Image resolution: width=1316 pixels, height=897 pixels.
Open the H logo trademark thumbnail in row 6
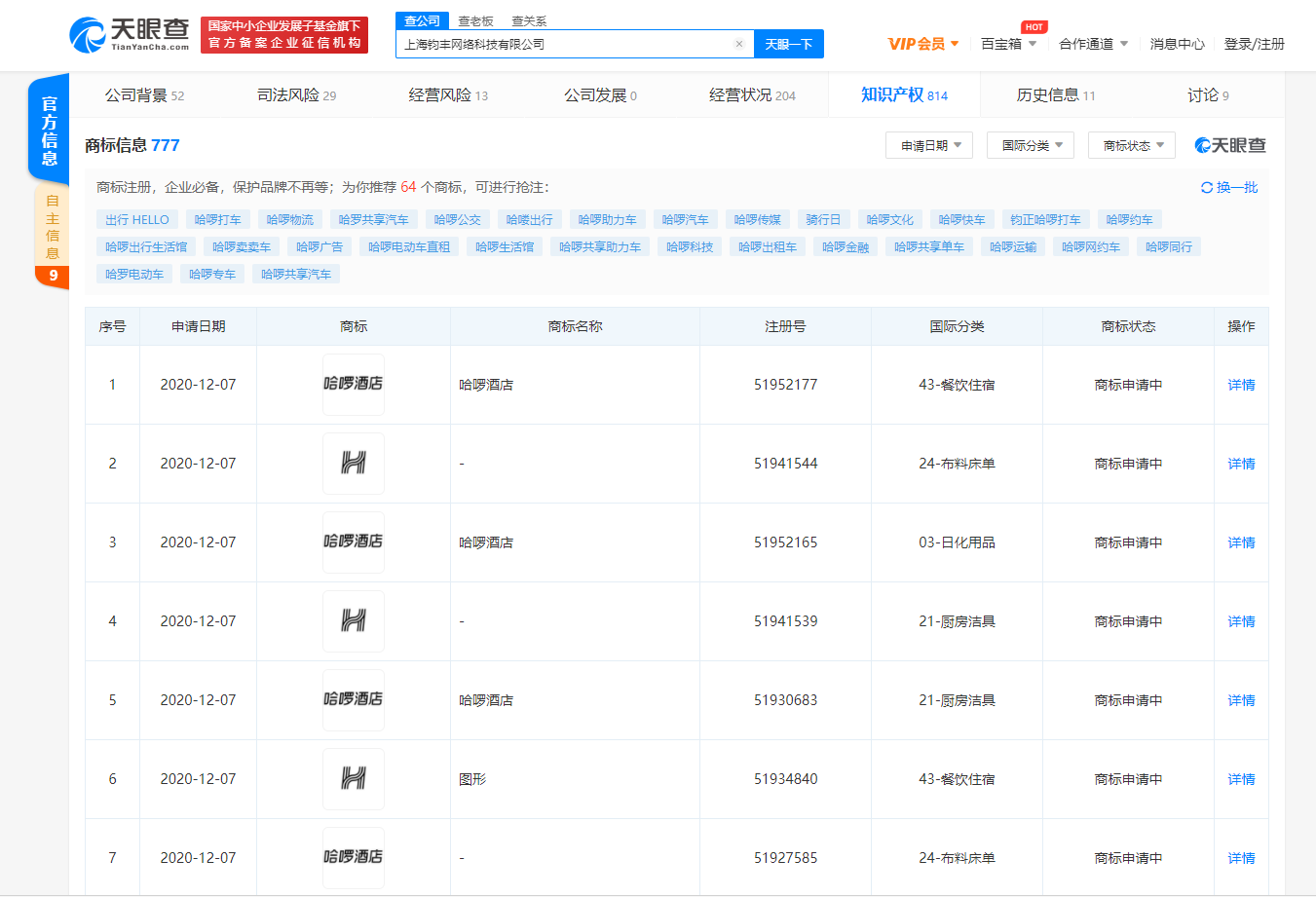pyautogui.click(x=354, y=779)
